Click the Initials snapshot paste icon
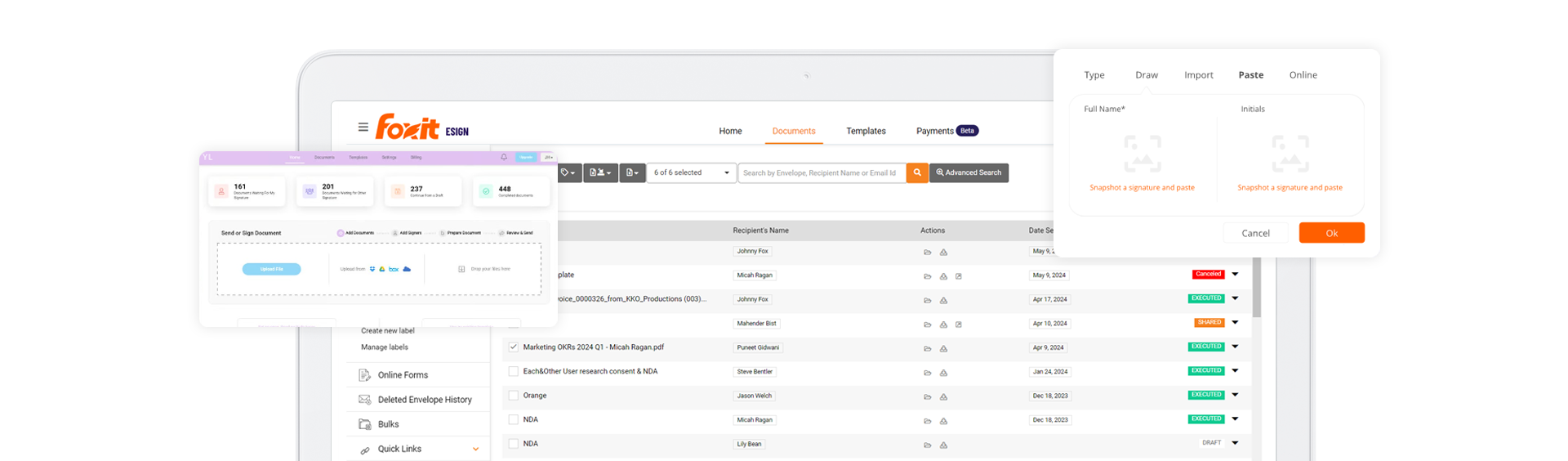This screenshot has width=1568, height=461. click(x=1290, y=154)
